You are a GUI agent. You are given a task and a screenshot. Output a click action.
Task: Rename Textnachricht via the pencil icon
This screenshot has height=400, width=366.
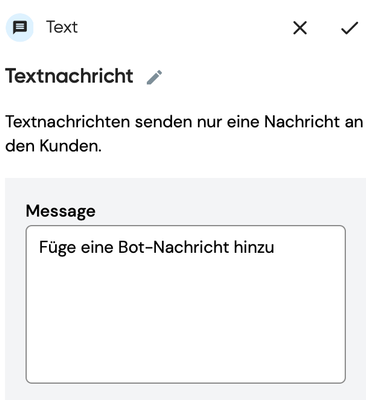(154, 77)
